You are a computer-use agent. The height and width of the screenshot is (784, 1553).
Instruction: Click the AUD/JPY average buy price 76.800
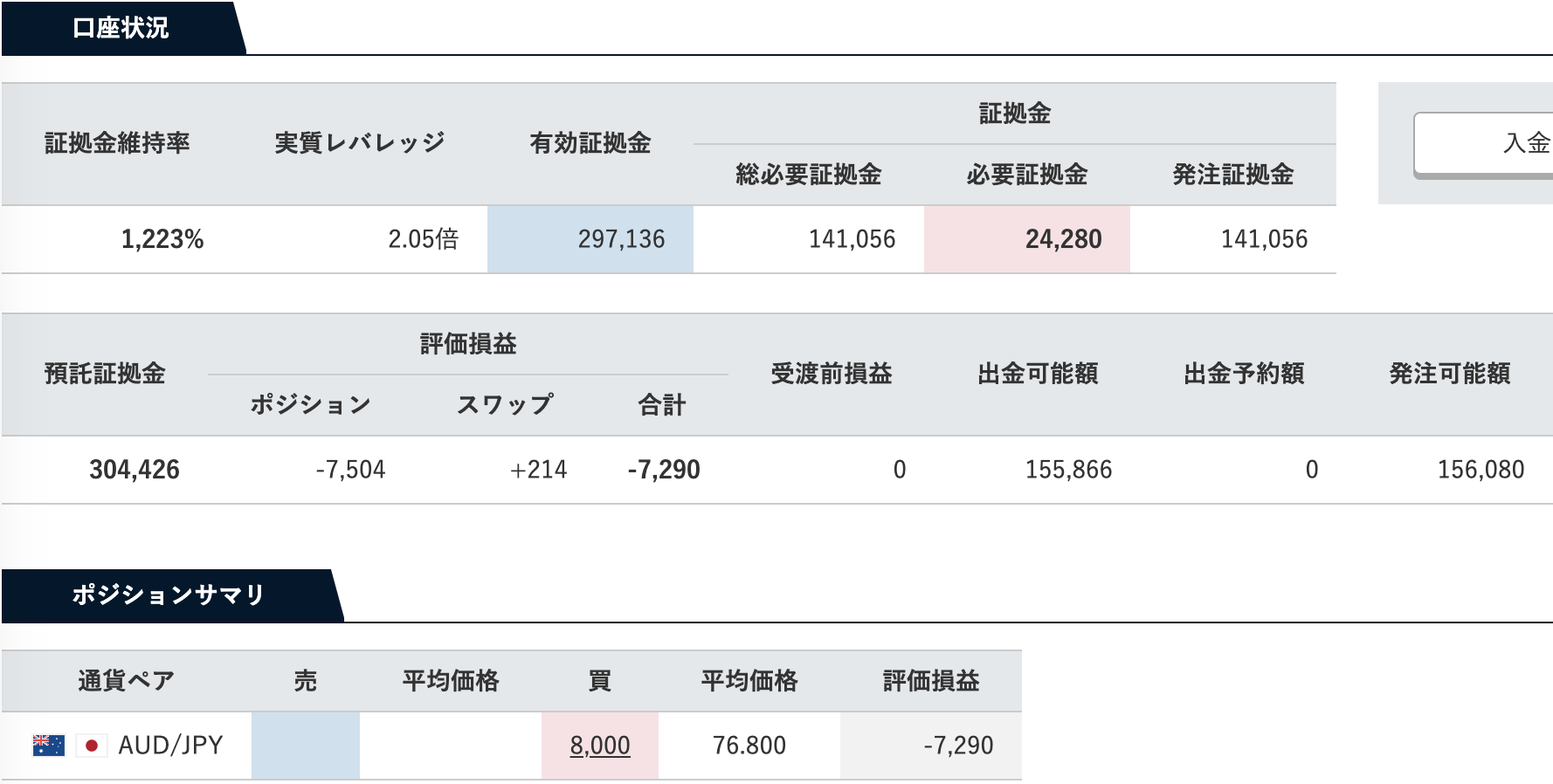click(749, 746)
